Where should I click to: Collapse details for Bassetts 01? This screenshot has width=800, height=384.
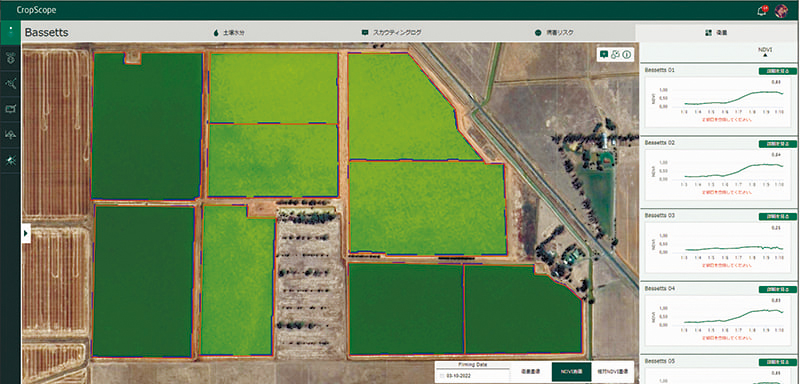(777, 71)
